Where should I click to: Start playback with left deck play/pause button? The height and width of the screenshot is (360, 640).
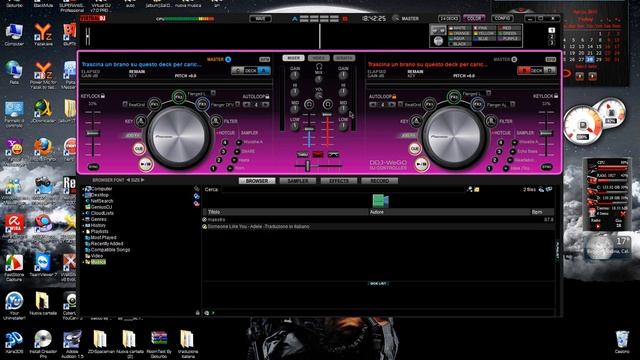point(145,164)
